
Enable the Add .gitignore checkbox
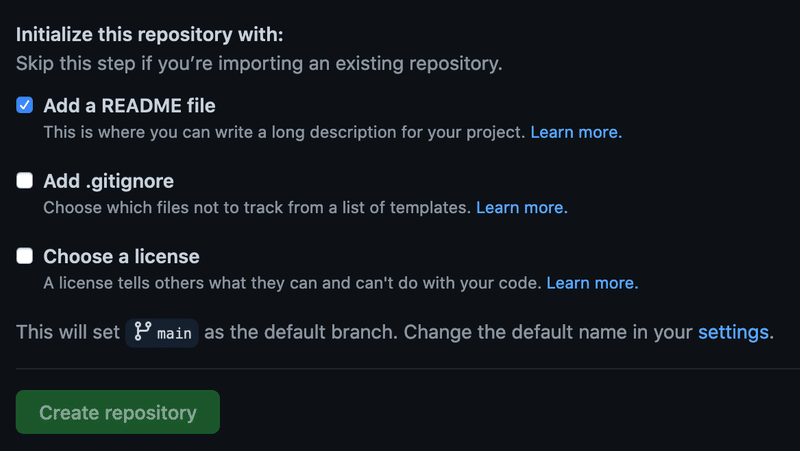(x=25, y=181)
